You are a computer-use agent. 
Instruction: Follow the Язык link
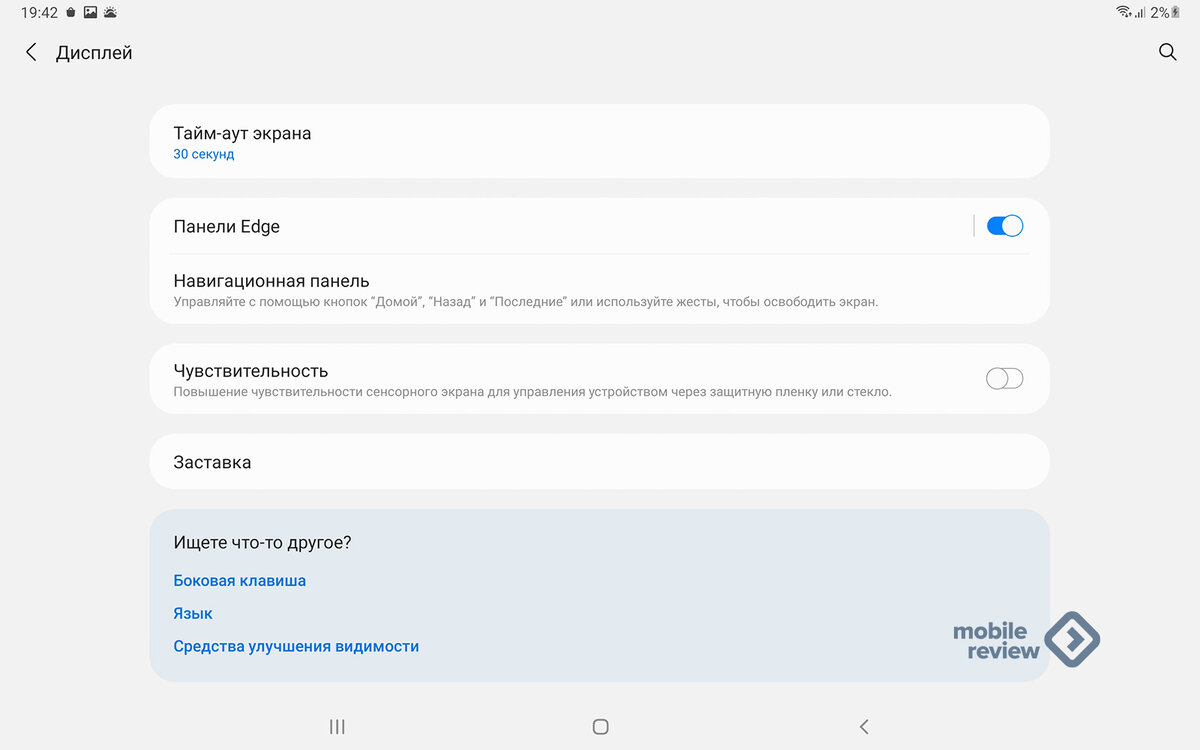193,613
